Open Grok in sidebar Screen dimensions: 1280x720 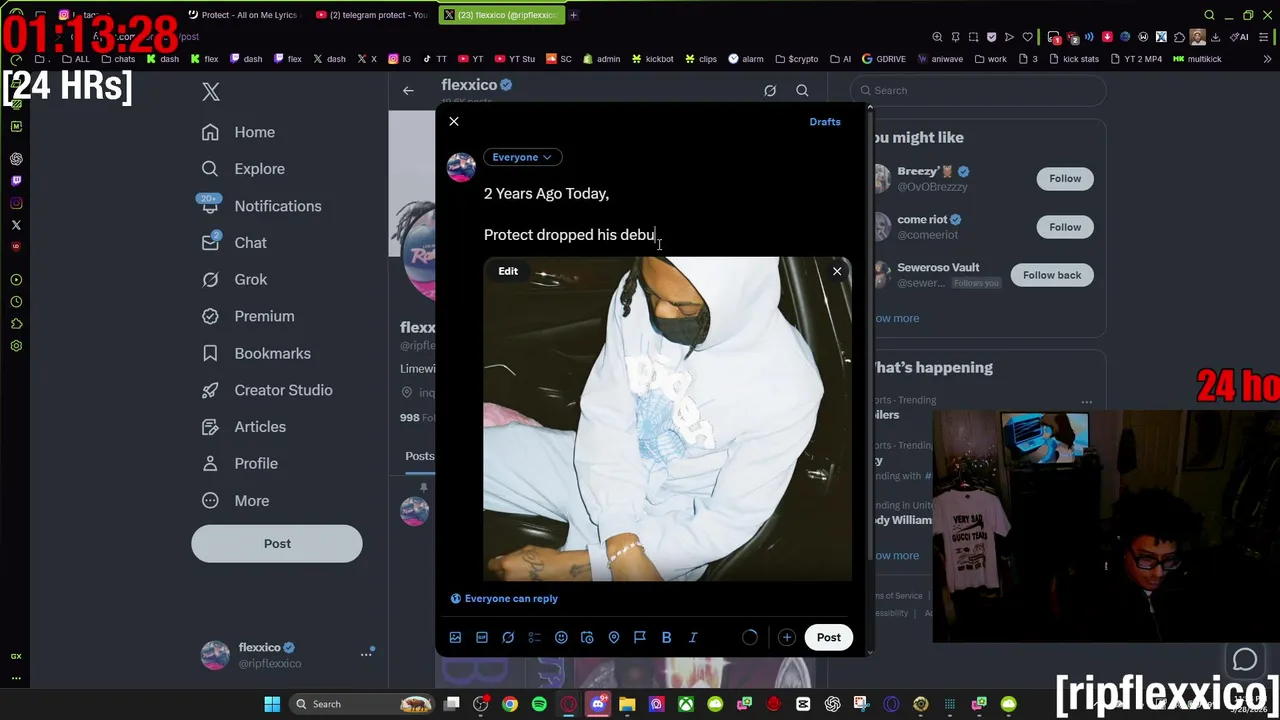point(234,280)
